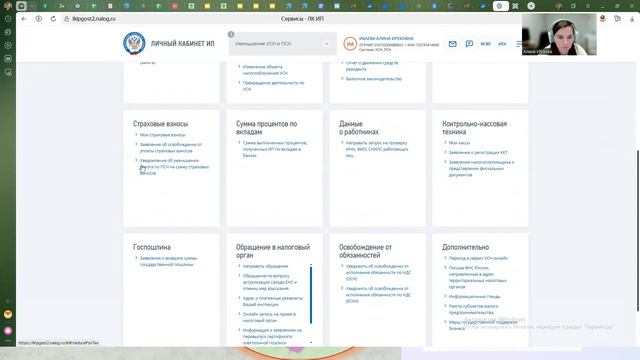Open Прекращение деятельности по УСН link

(x=273, y=86)
